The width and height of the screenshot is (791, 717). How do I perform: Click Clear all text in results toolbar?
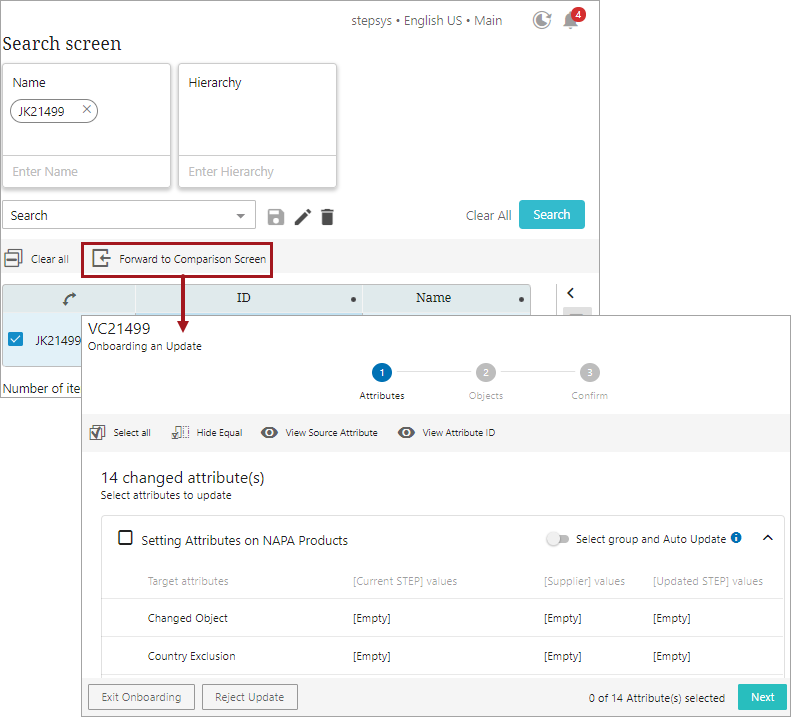coord(50,259)
